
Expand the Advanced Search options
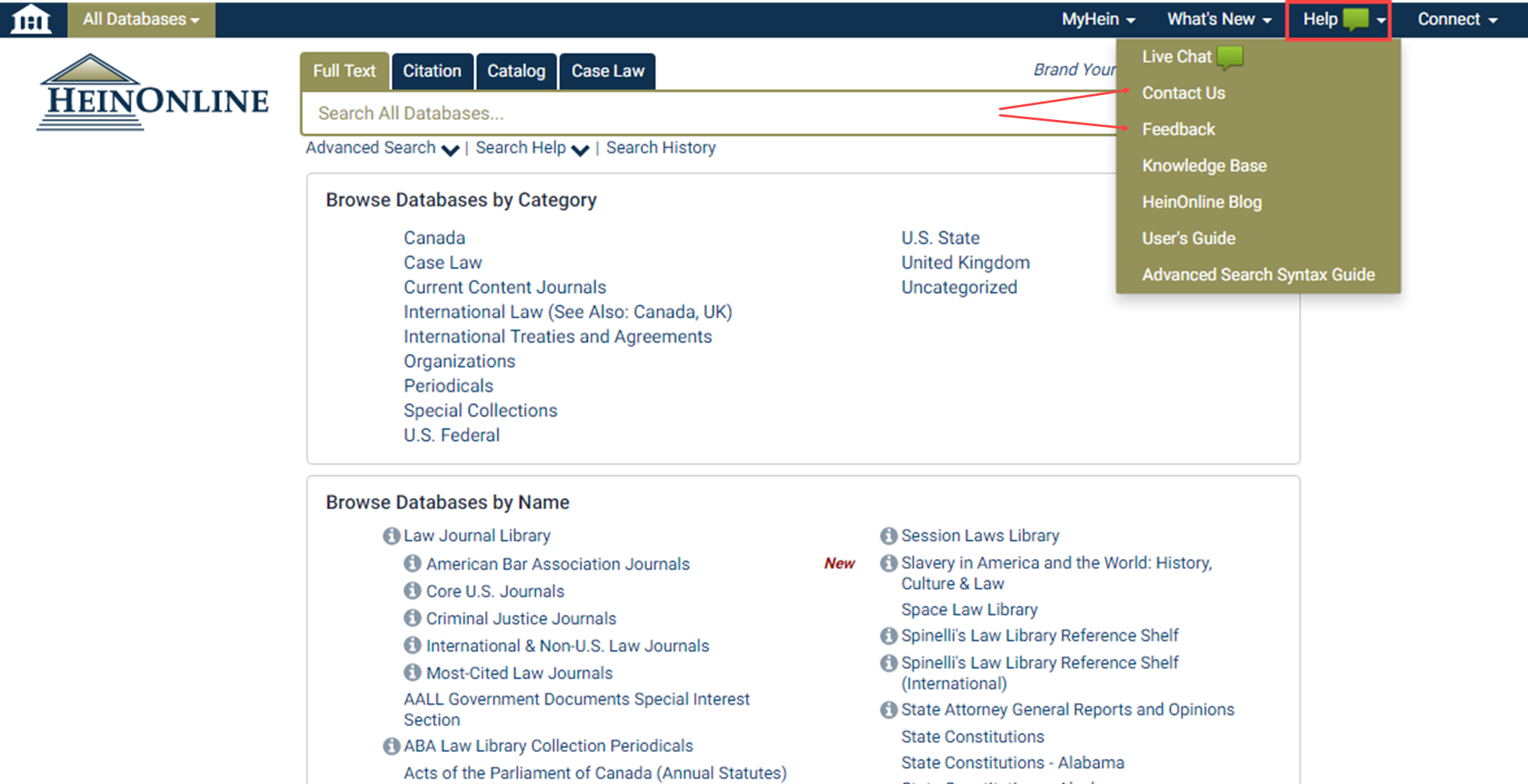pos(382,148)
